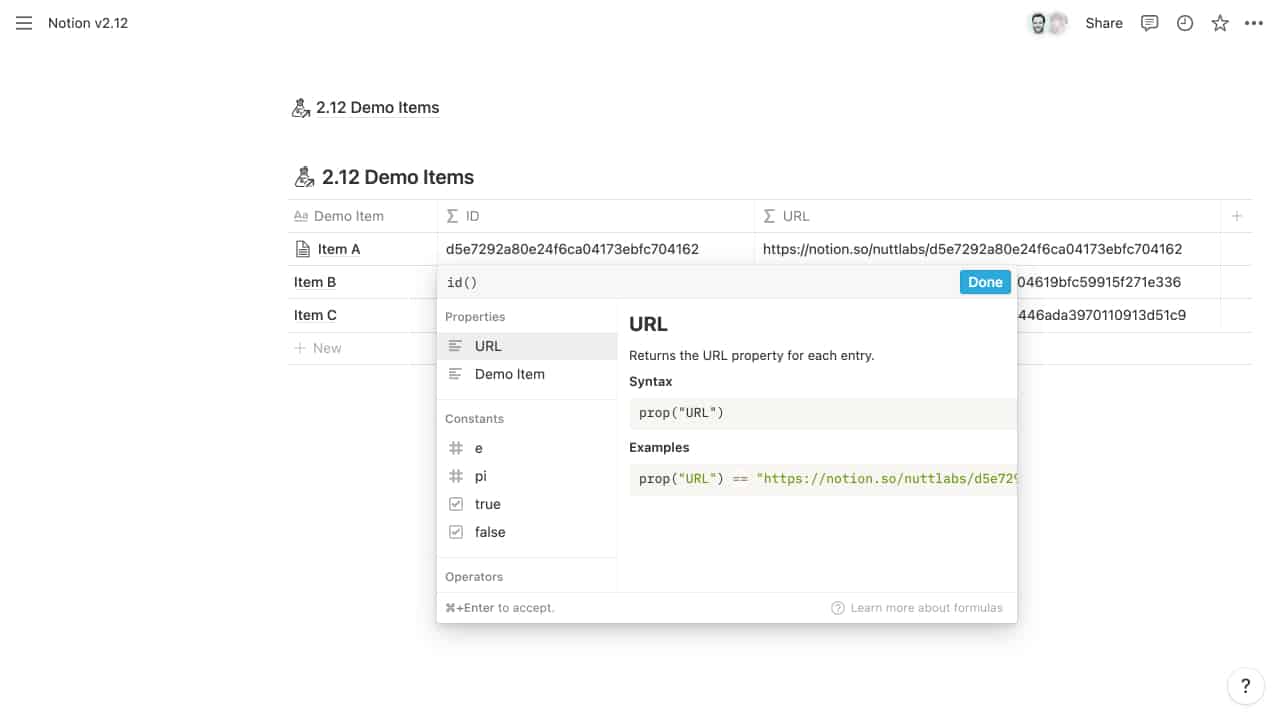Click the hash icon beside constant e
Viewport: 1280px width, 720px height.
(x=456, y=448)
